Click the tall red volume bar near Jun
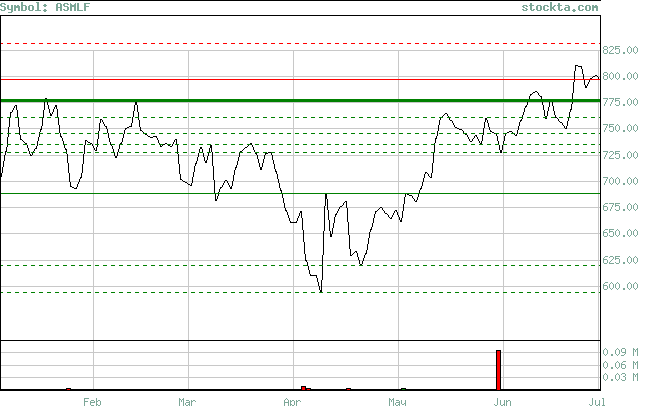The height and width of the screenshot is (406, 655). pos(498,370)
